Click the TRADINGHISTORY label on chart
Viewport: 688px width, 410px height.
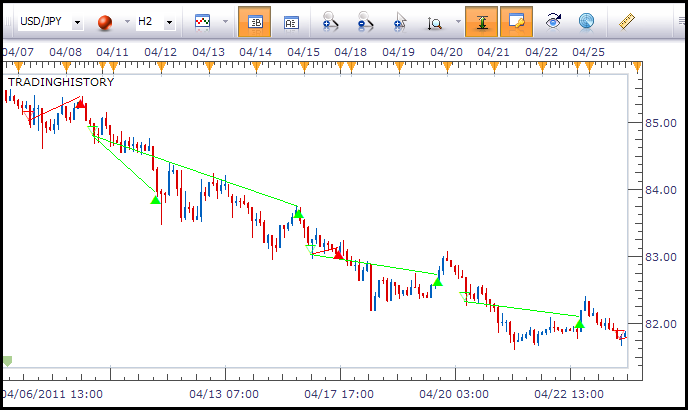(x=61, y=82)
